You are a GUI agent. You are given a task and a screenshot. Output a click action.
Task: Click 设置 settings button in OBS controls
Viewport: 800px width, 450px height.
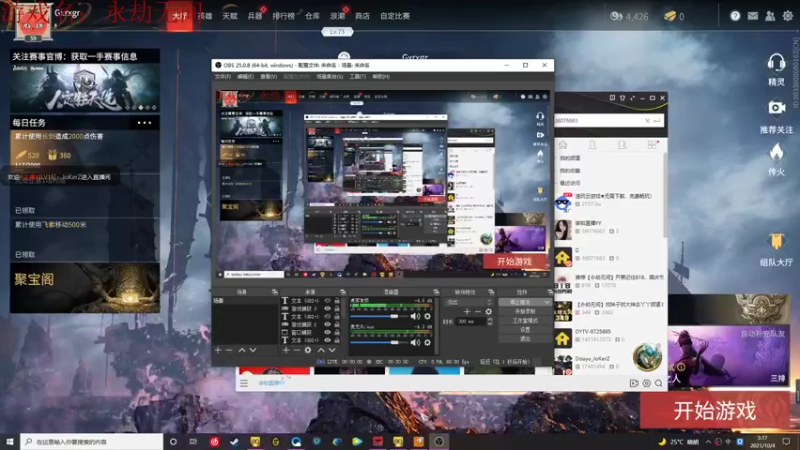pos(524,330)
